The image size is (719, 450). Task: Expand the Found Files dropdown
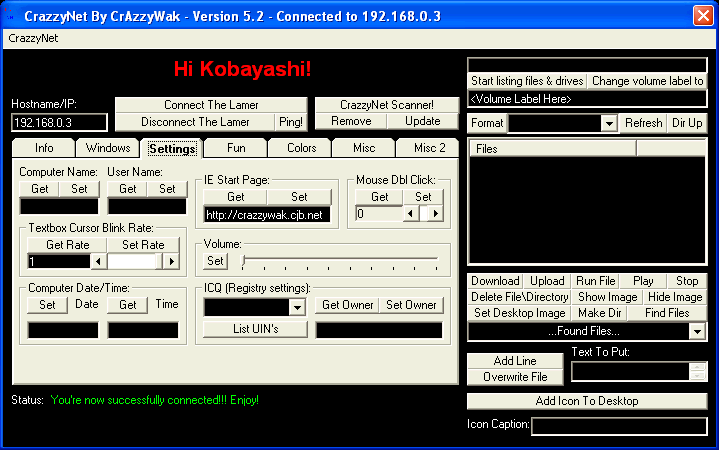[697, 331]
